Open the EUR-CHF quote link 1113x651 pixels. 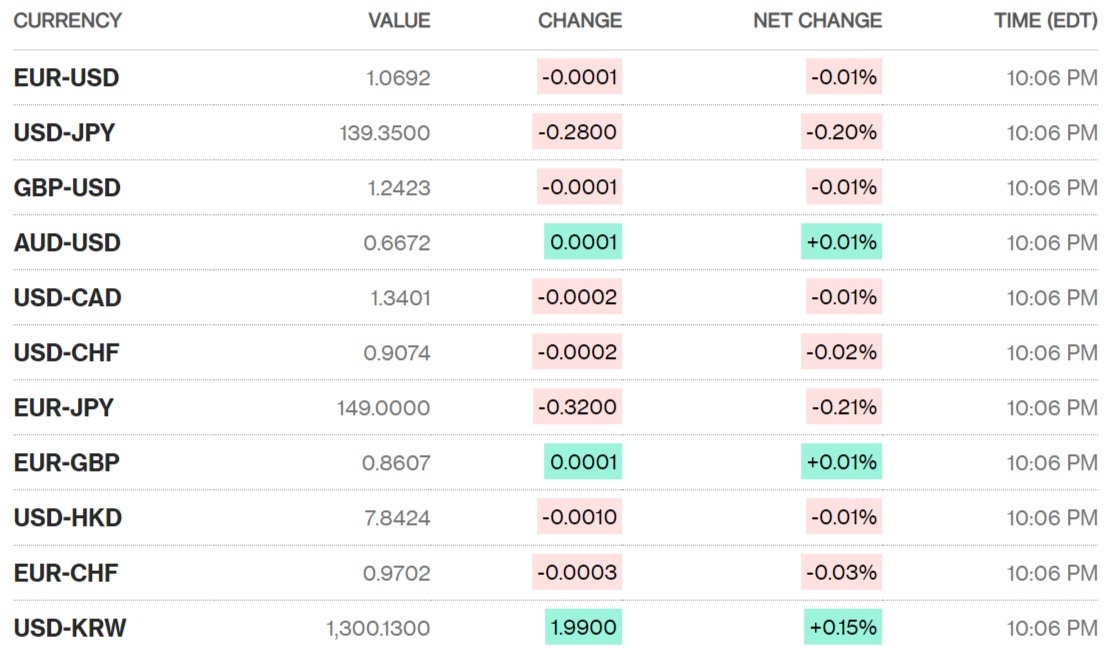pos(66,573)
